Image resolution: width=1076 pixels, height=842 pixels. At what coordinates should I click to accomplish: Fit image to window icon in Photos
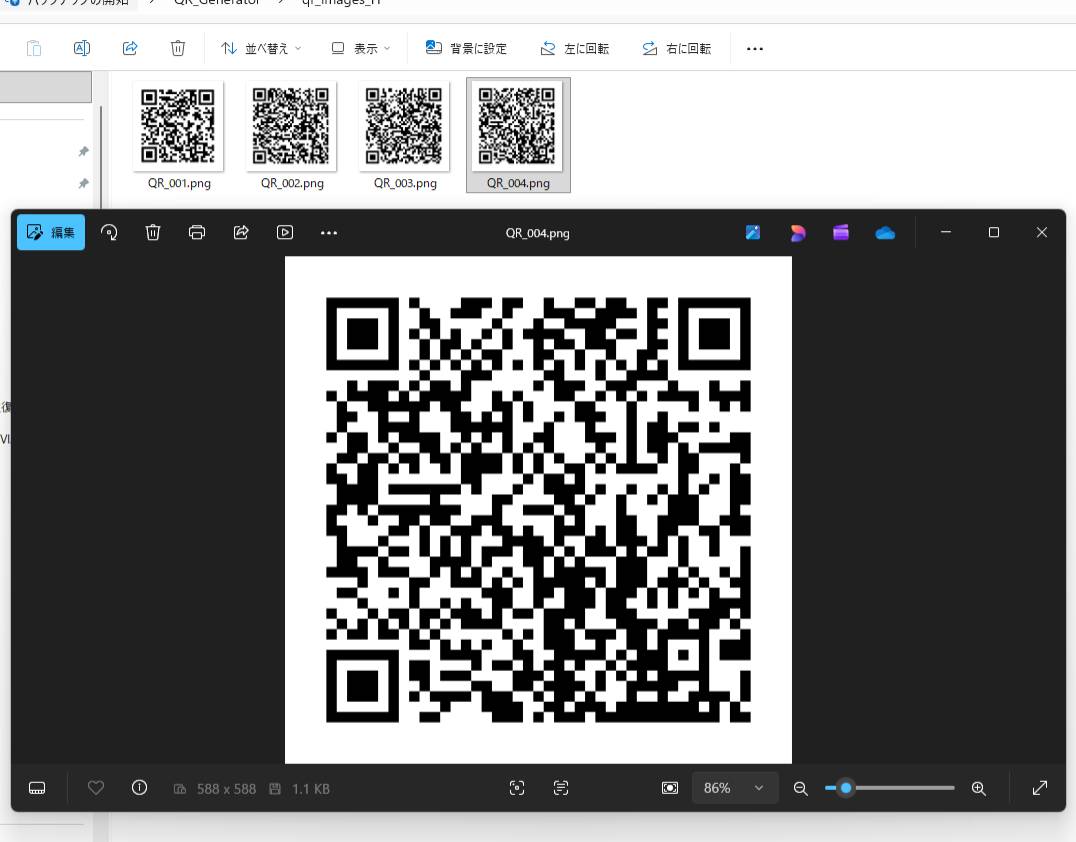click(670, 788)
